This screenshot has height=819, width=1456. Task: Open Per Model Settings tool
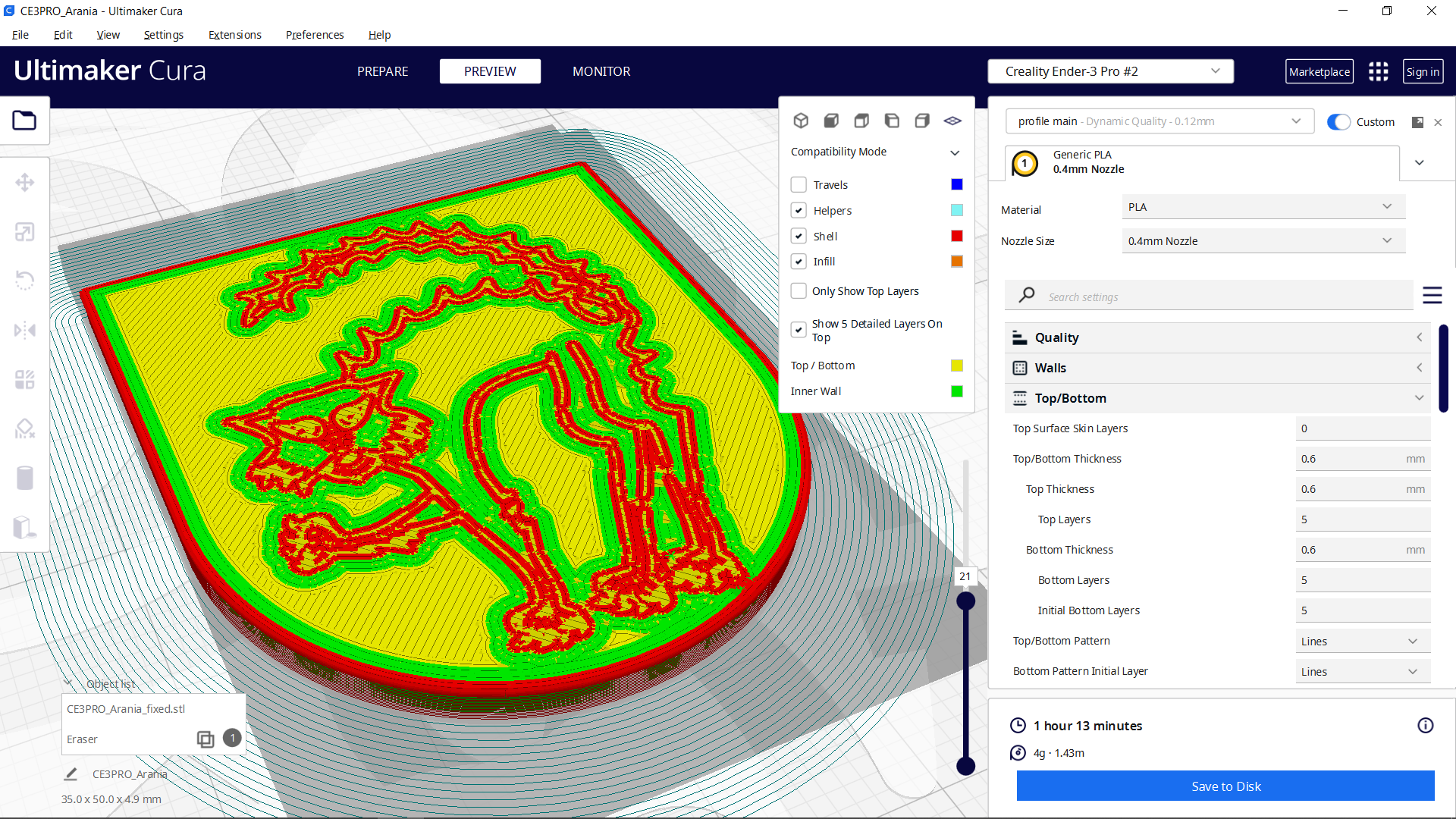tap(25, 379)
